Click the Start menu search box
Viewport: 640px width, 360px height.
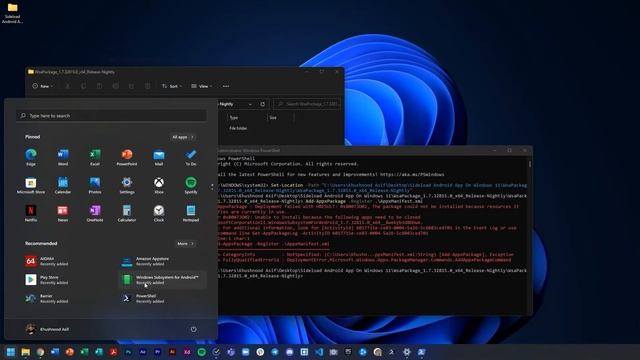[x=111, y=116]
